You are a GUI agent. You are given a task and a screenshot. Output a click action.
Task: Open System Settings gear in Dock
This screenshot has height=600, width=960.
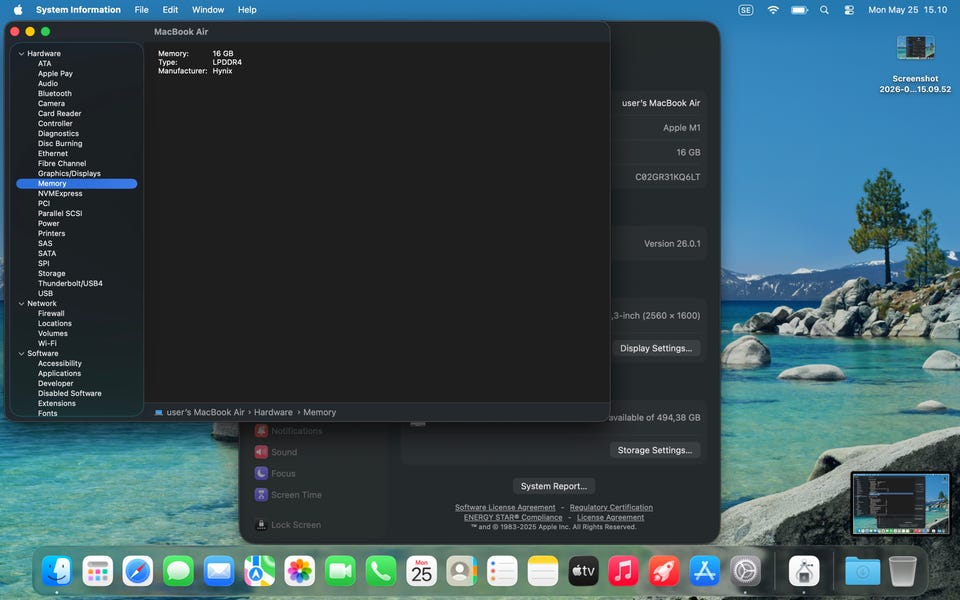[x=744, y=571]
